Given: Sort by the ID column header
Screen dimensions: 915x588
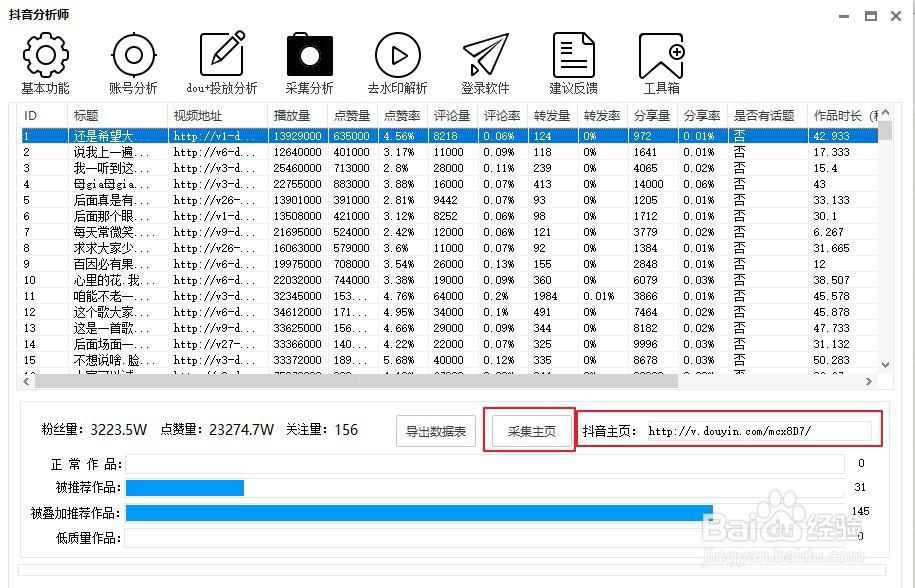Looking at the screenshot, I should [x=43, y=116].
